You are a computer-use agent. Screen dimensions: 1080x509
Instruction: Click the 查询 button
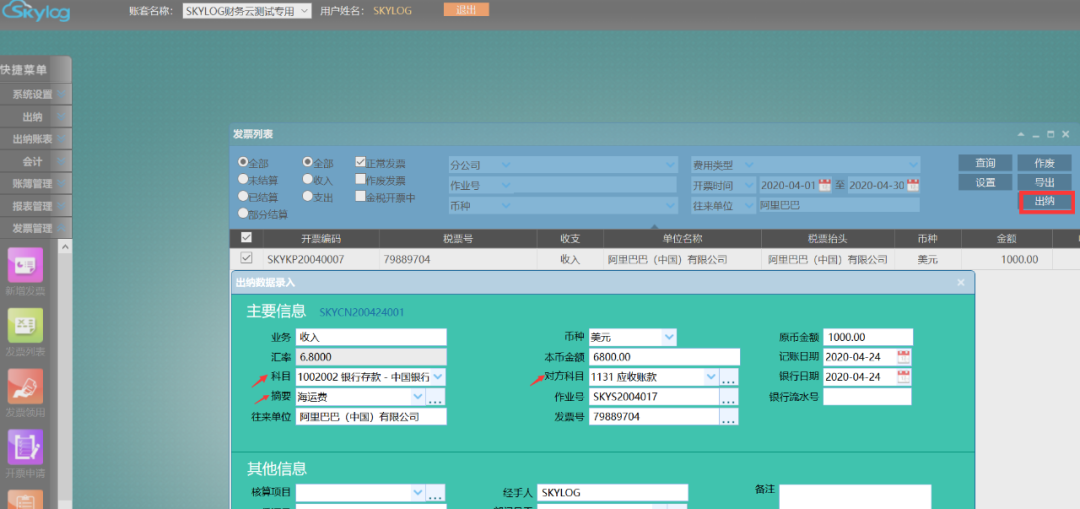(985, 163)
